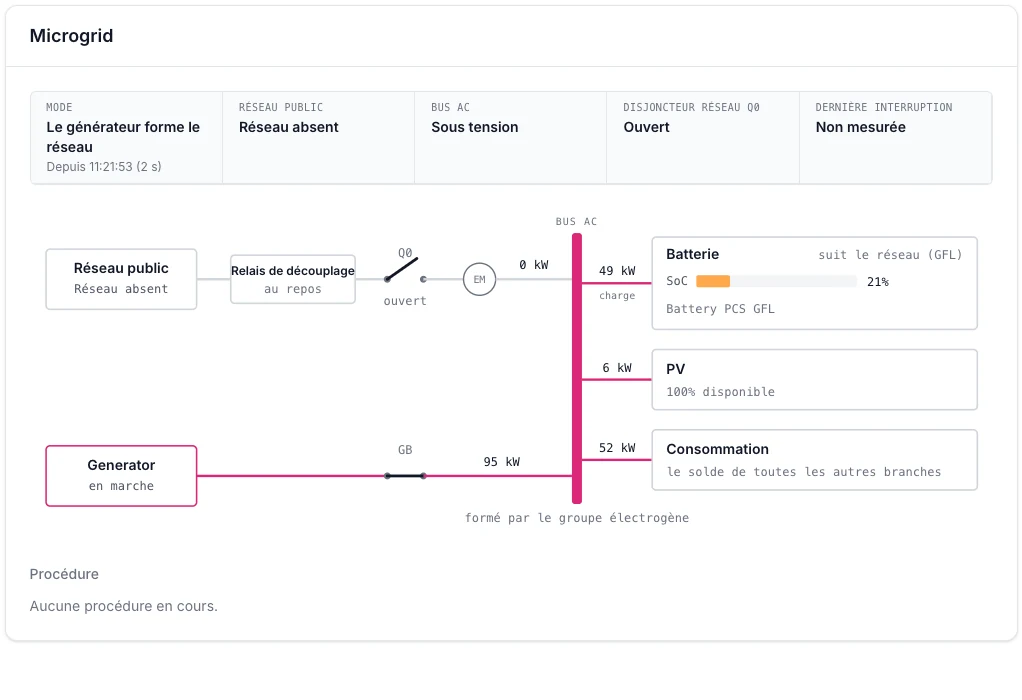Click the '52 kW' consumption power reading
The height and width of the screenshot is (700, 1022).
click(617, 448)
